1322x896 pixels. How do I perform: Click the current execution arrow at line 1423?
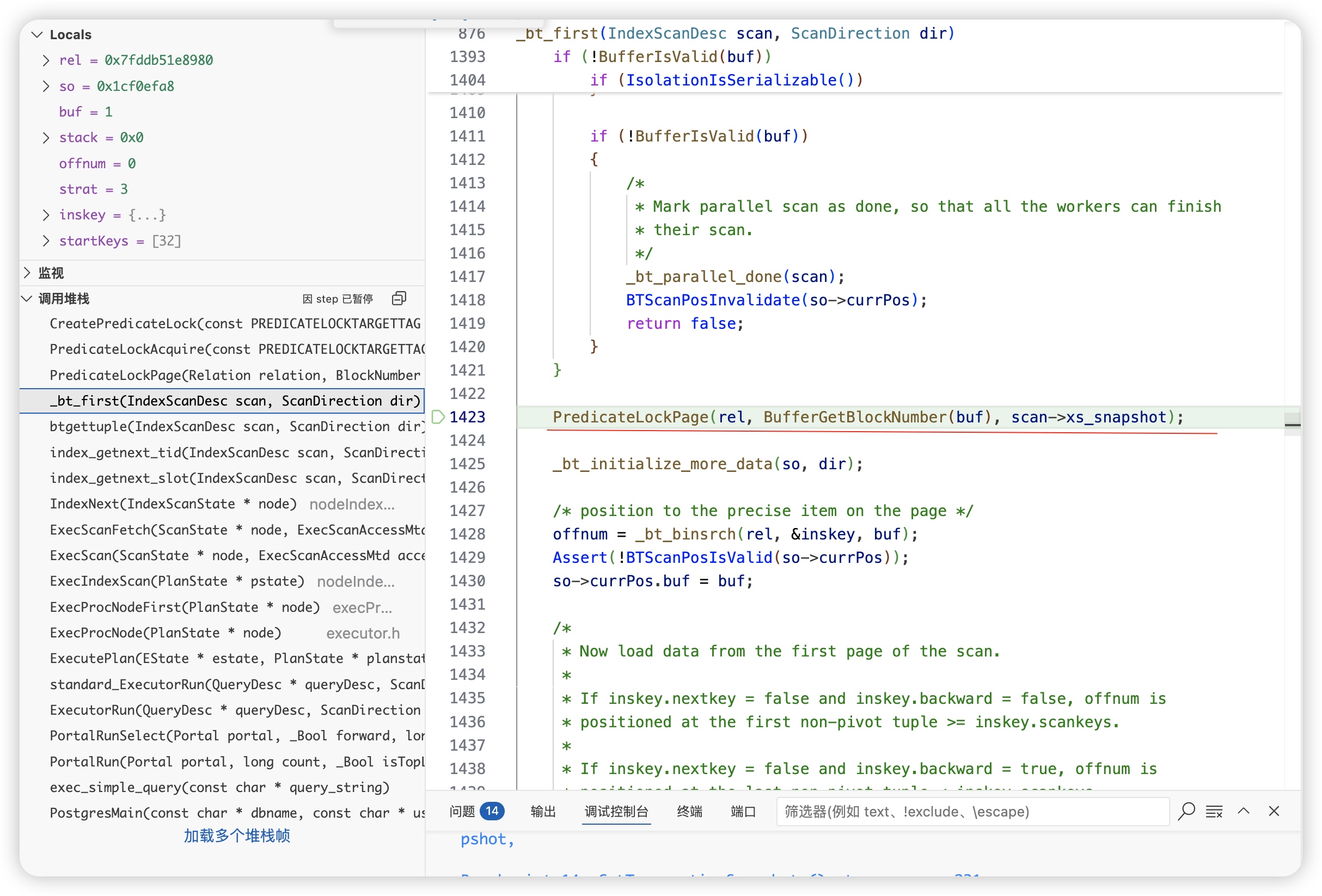(438, 417)
